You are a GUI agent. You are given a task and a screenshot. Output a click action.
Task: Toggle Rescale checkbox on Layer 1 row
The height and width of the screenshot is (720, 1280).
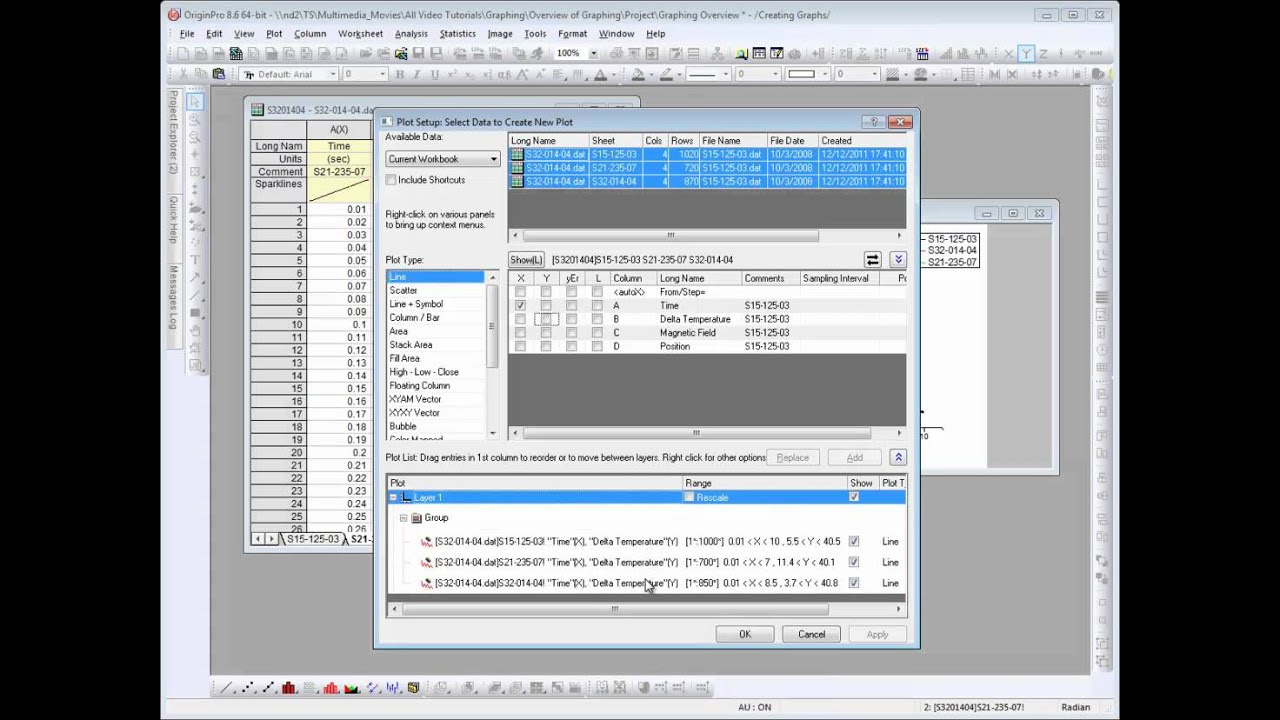click(x=689, y=497)
